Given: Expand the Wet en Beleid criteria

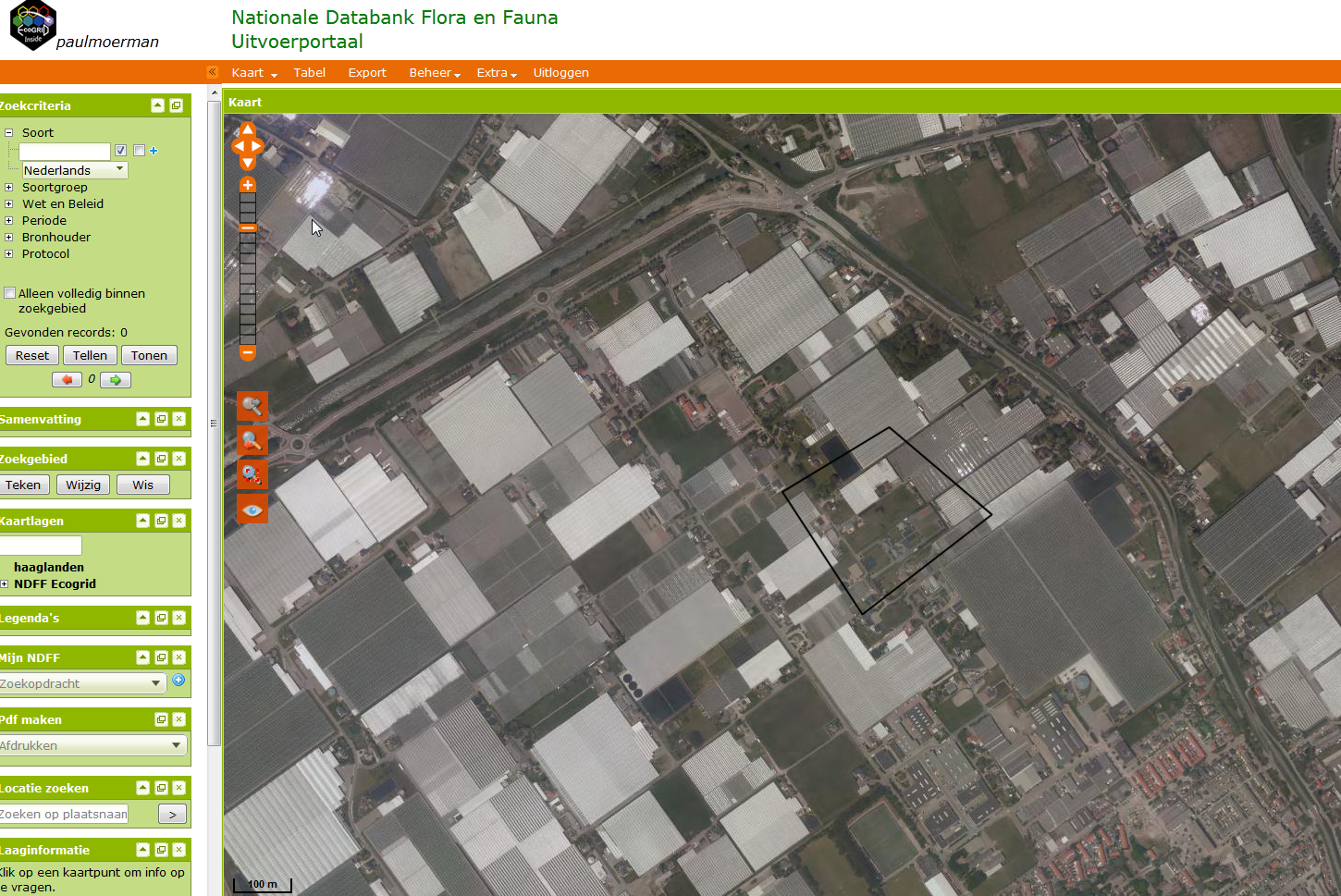Looking at the screenshot, I should [8, 203].
